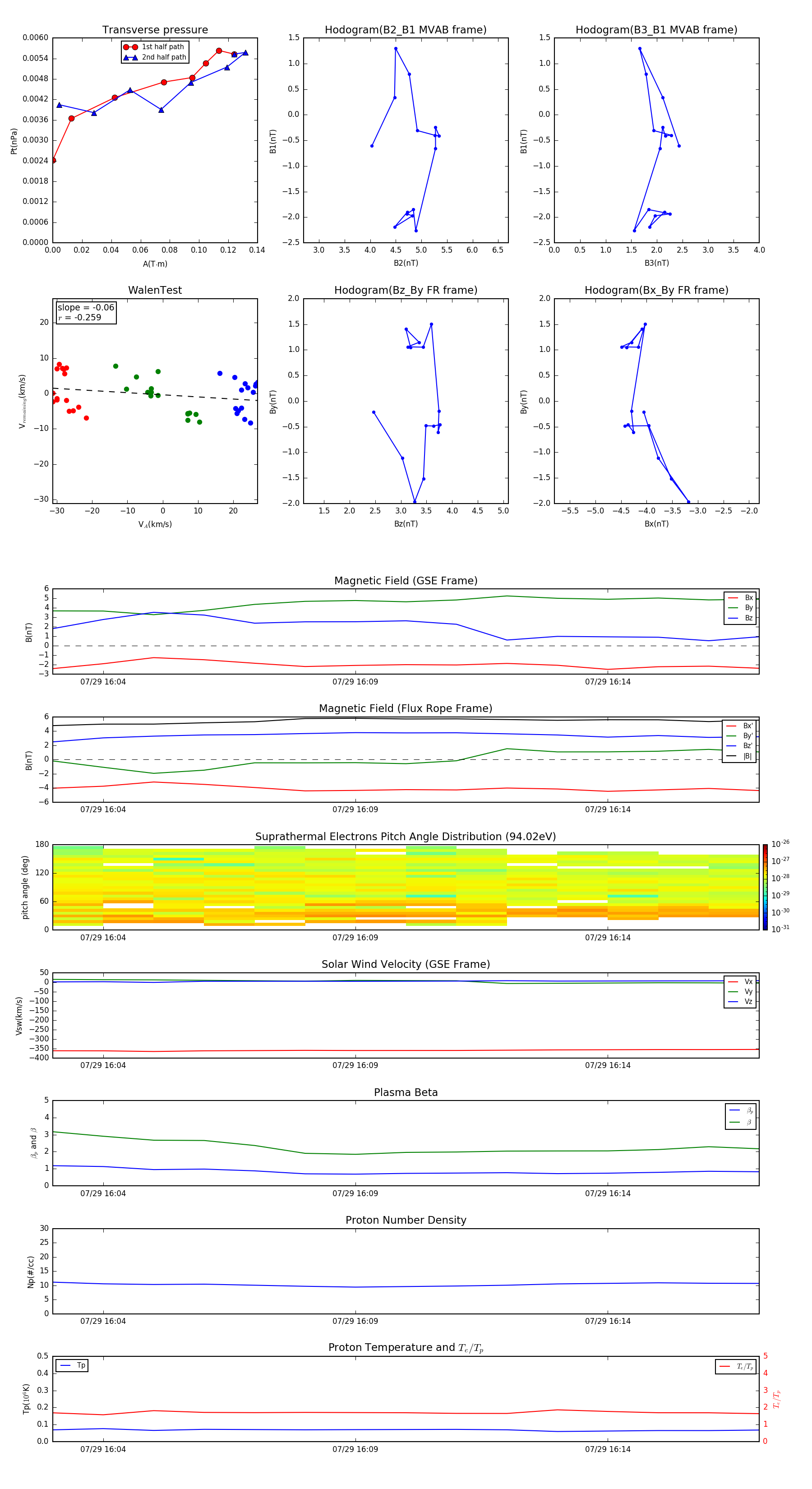Click the pitch angle colorbar scale
This screenshot has height=1489, width=812.
(765, 887)
